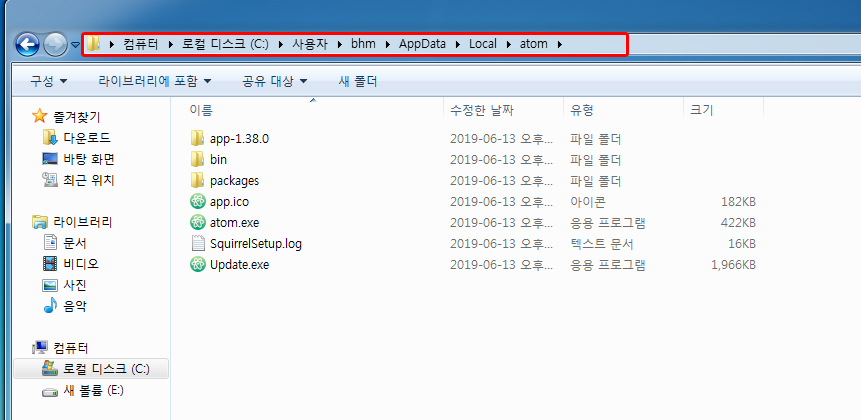861x420 pixels.
Task: Select 로컬 디스크 (C:) in navigation pane
Action: click(x=106, y=369)
